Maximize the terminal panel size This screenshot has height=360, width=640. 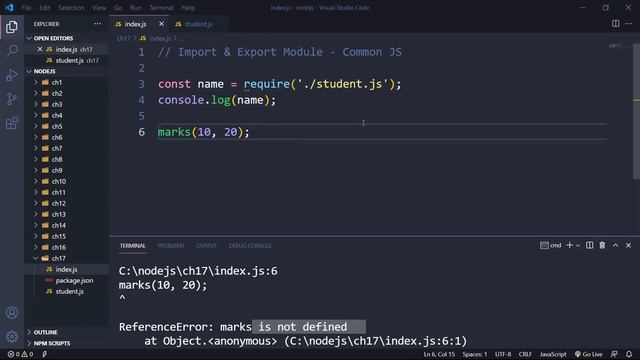pyautogui.click(x=615, y=245)
